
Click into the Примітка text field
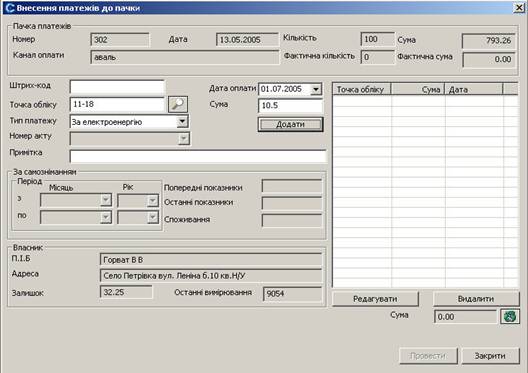(x=198, y=156)
